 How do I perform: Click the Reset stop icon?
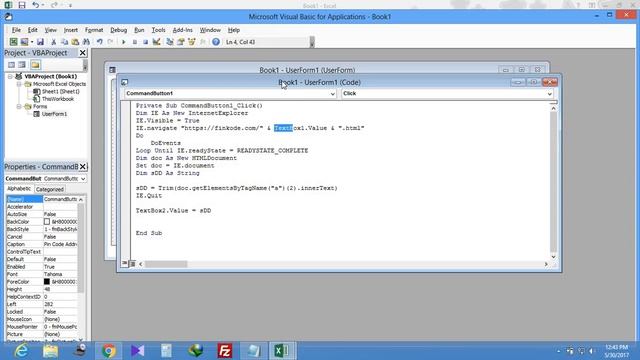click(145, 42)
